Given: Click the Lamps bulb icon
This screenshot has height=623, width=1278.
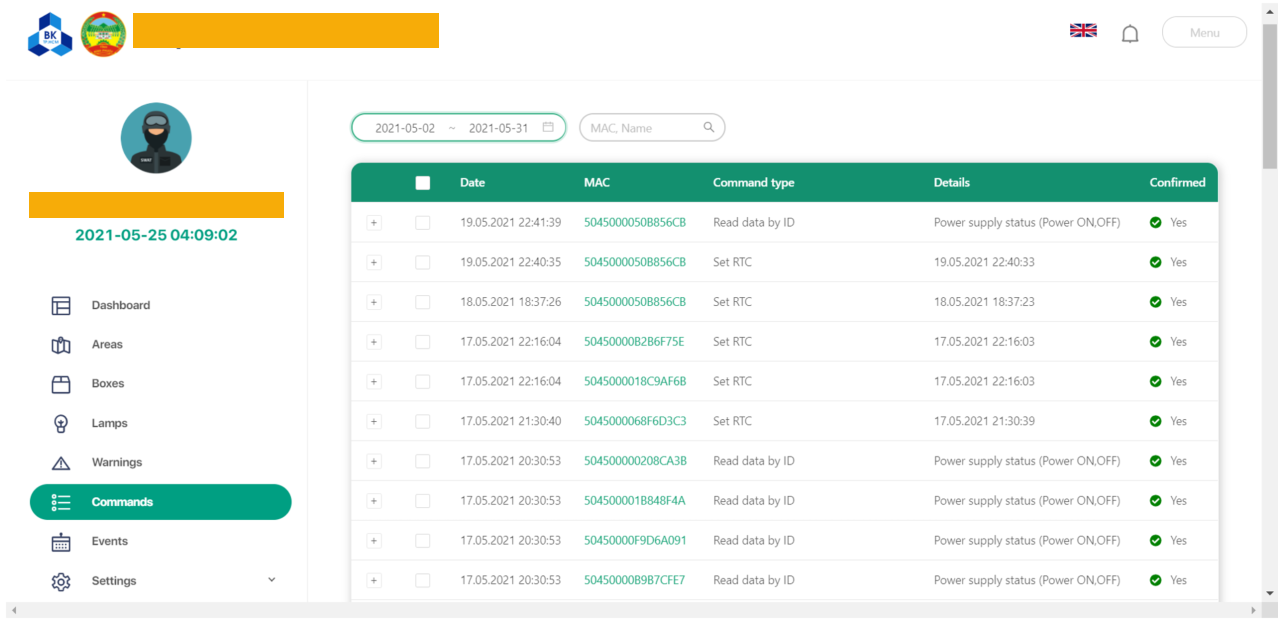Looking at the screenshot, I should [x=61, y=423].
